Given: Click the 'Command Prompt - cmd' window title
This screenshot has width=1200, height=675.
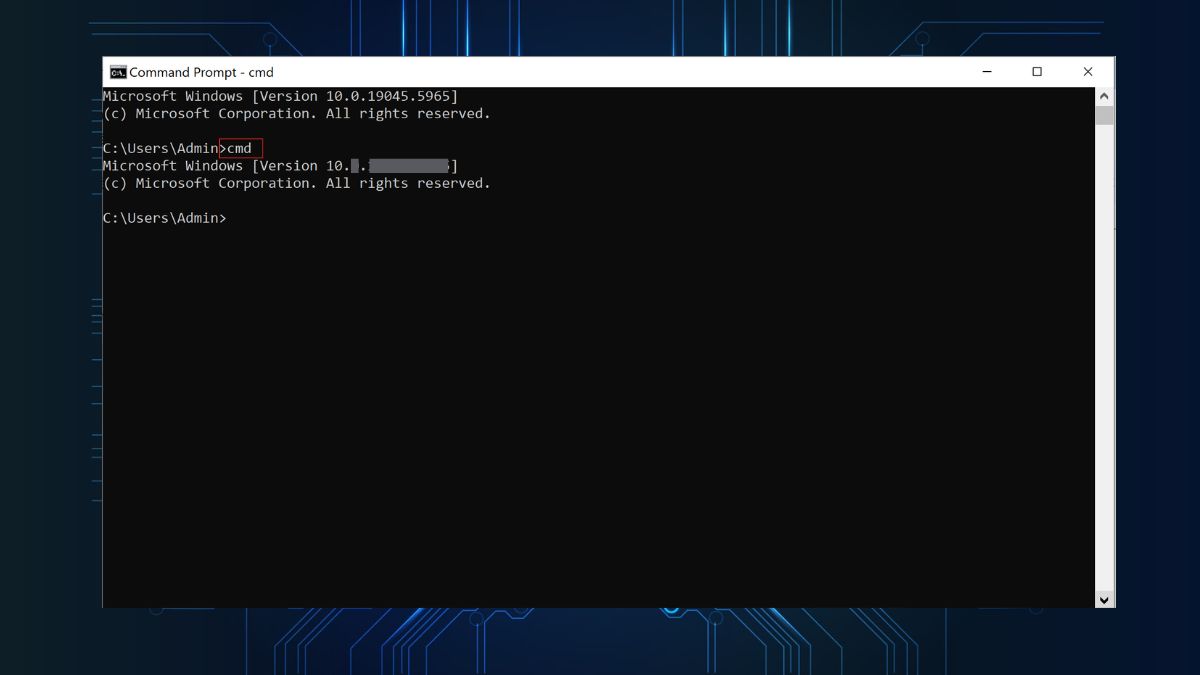Looking at the screenshot, I should pyautogui.click(x=201, y=72).
